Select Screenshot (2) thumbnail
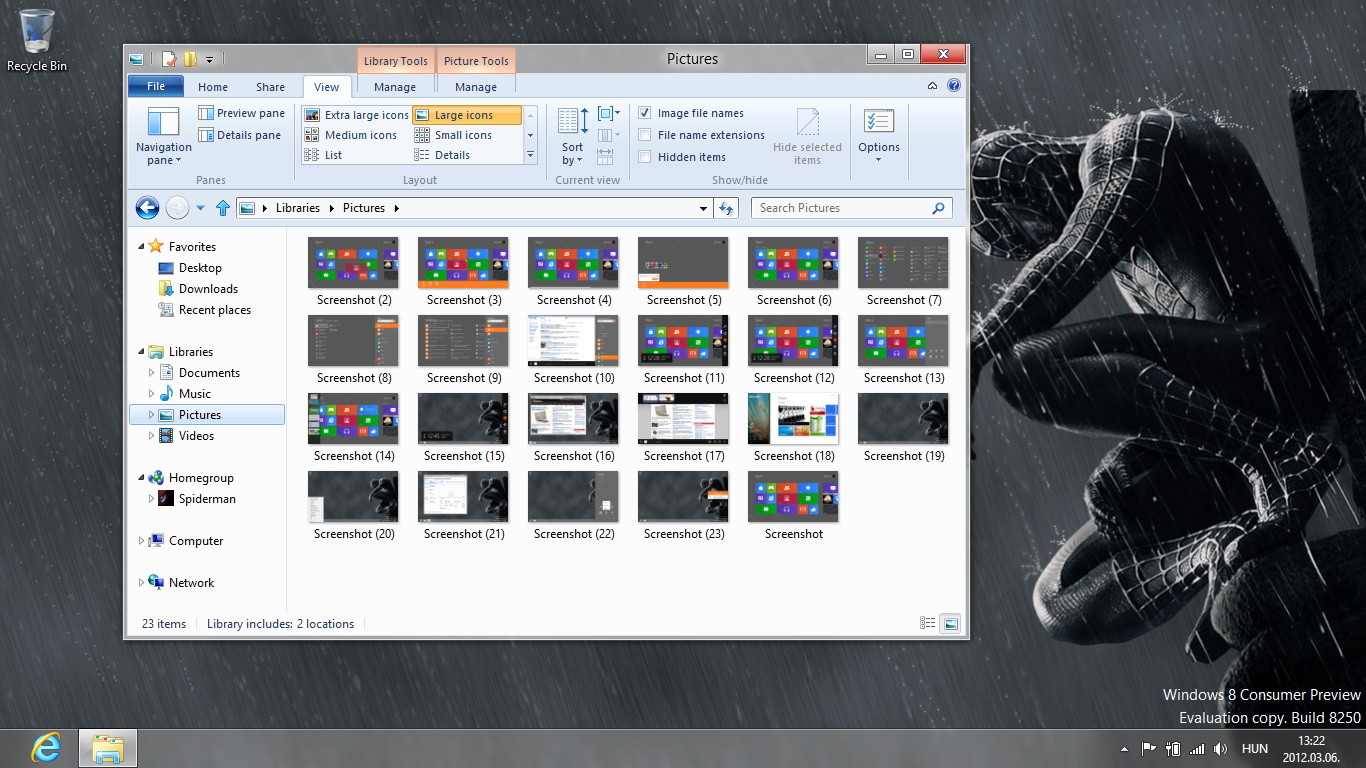The image size is (1366, 768). (x=354, y=272)
